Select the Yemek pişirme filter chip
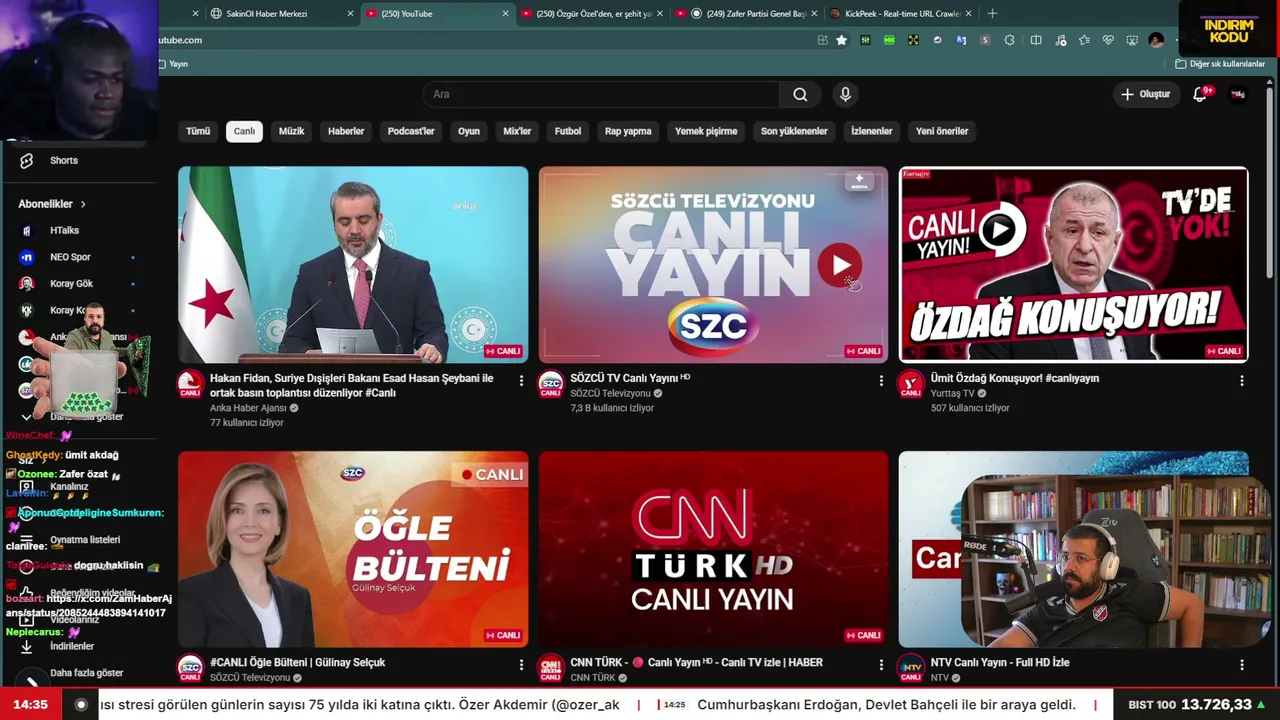This screenshot has height=720, width=1280. click(706, 131)
